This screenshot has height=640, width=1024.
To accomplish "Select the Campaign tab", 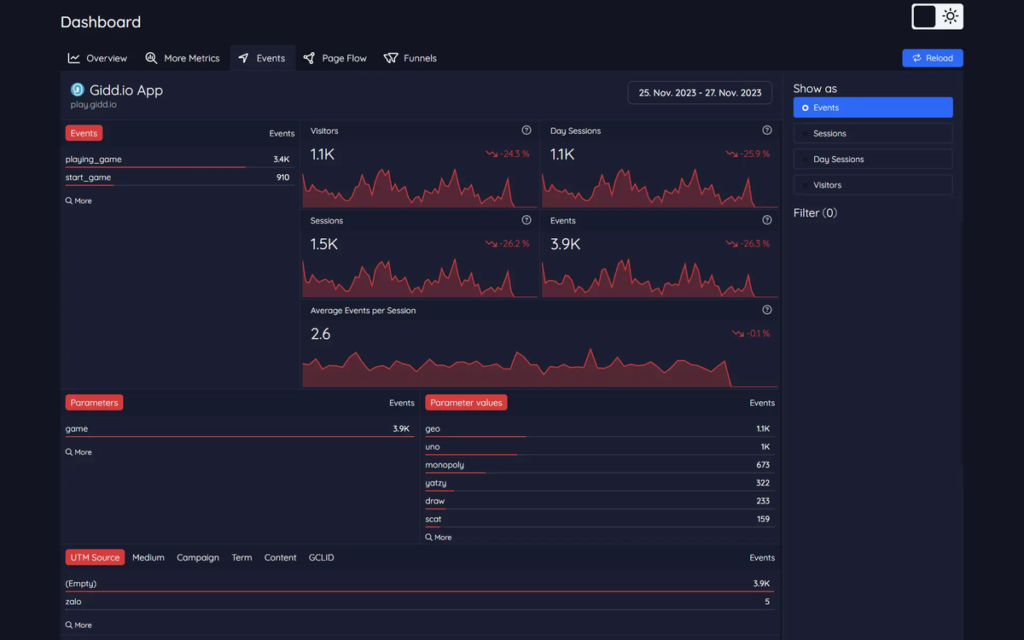I will pyautogui.click(x=198, y=557).
